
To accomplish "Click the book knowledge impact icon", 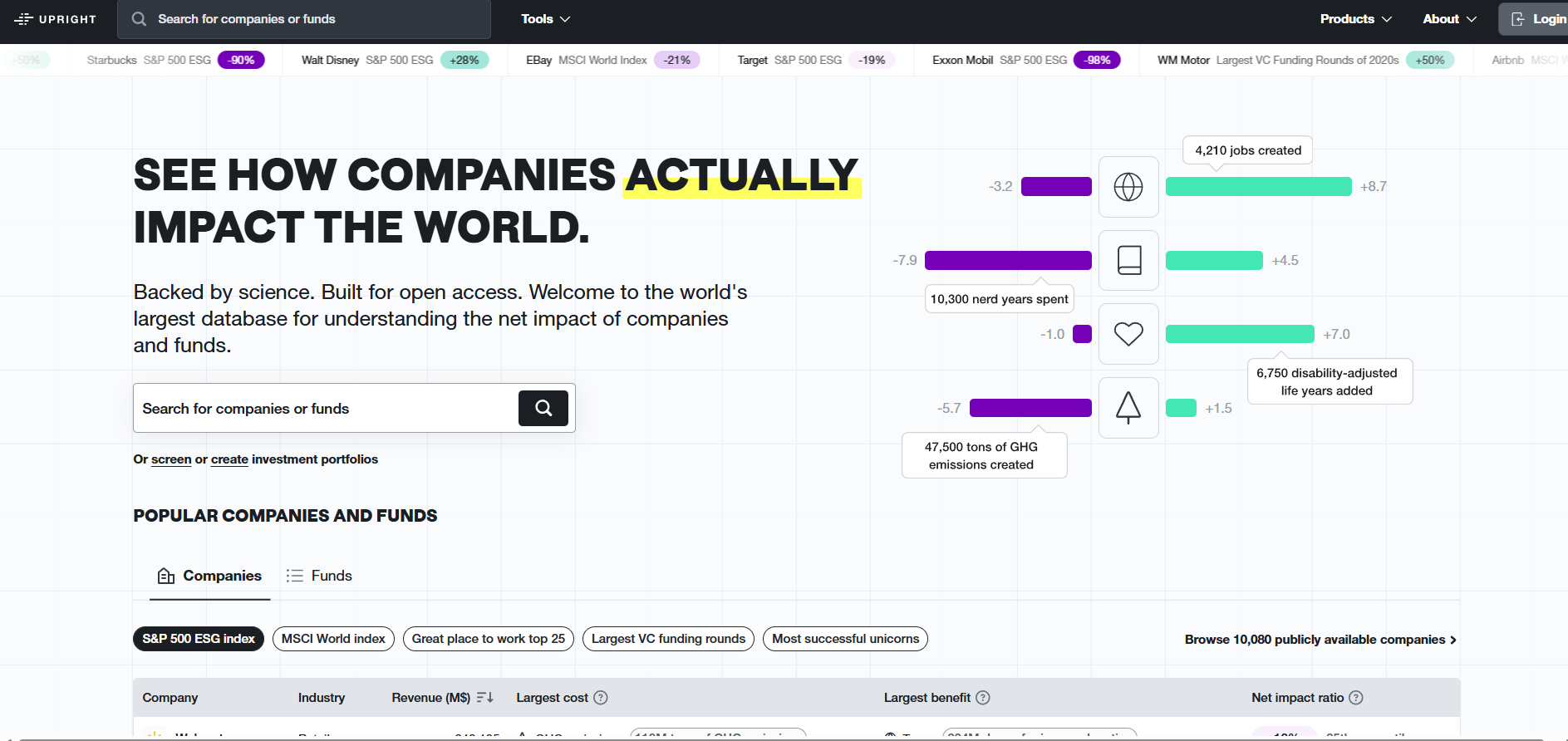I will 1128,260.
